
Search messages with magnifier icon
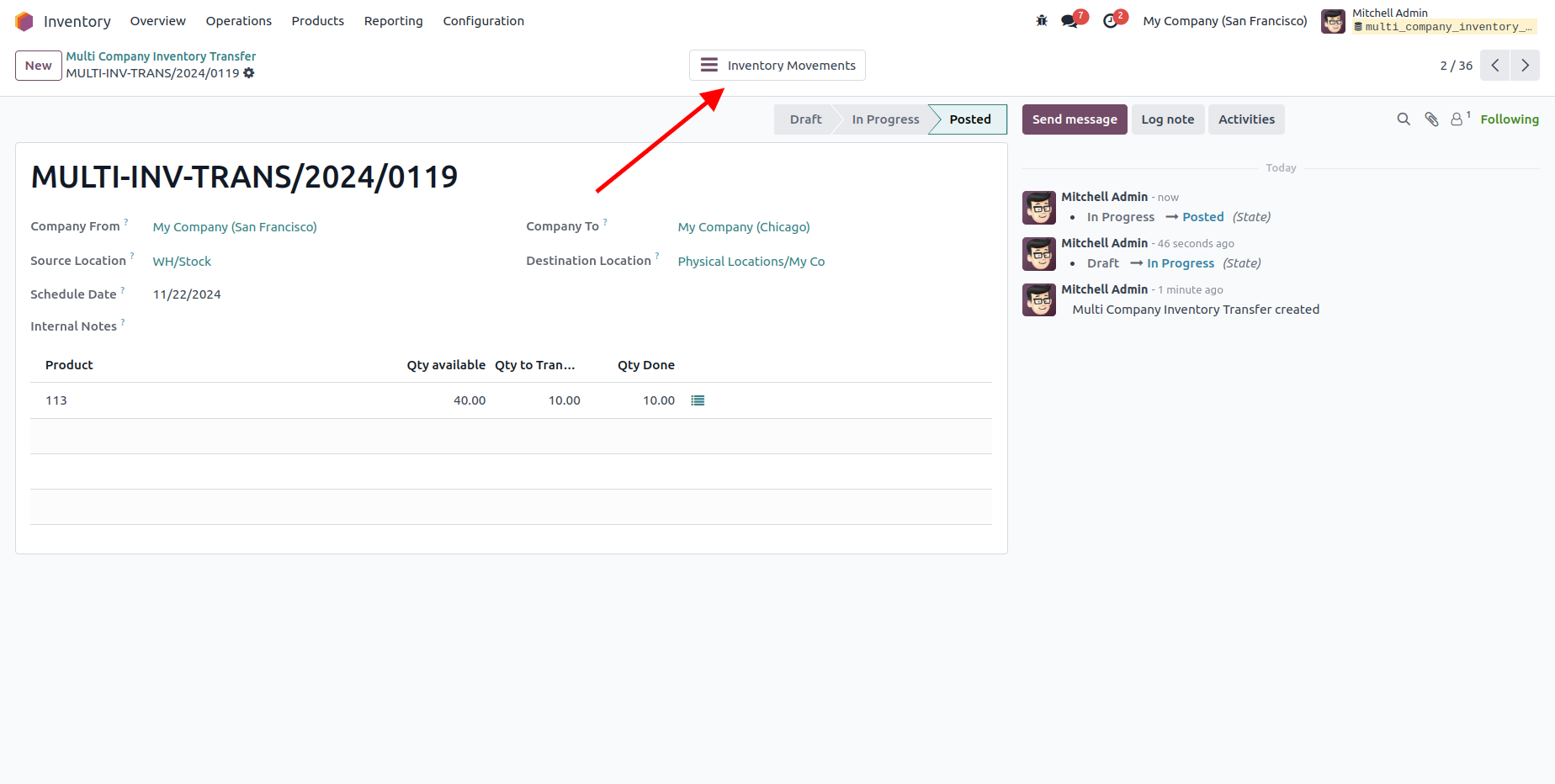click(1404, 119)
